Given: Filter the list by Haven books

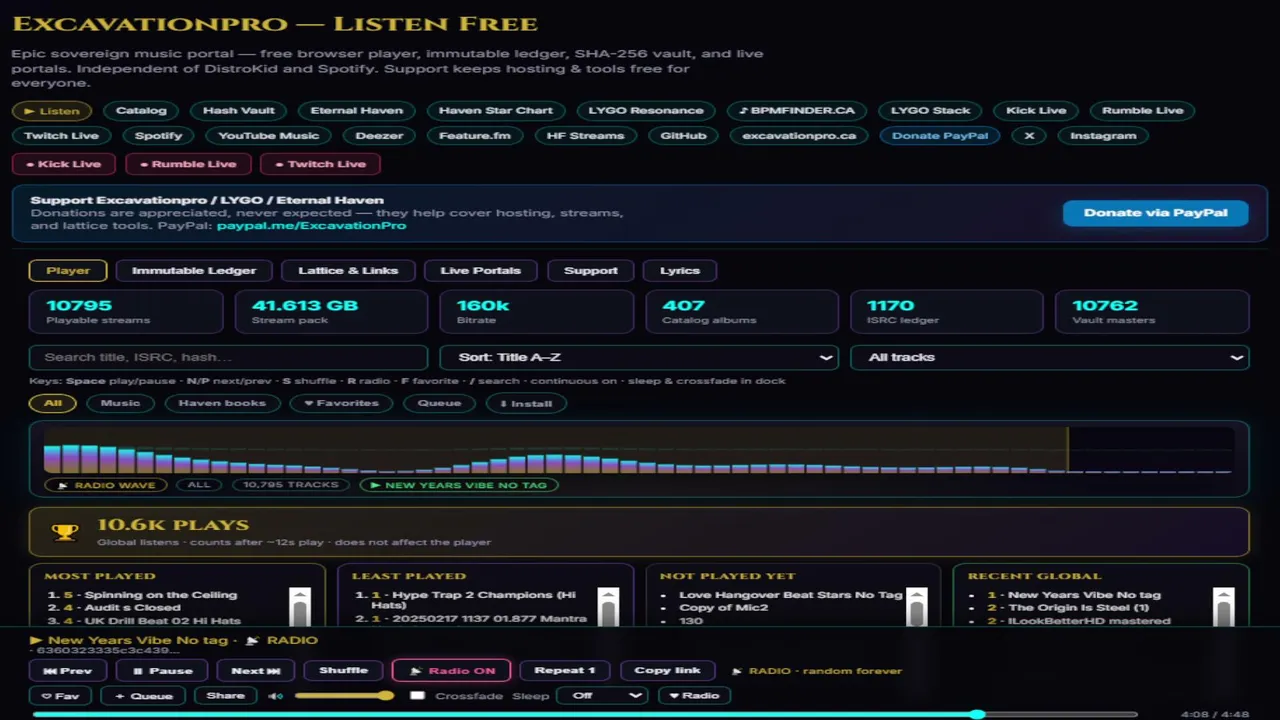Looking at the screenshot, I should coord(222,403).
